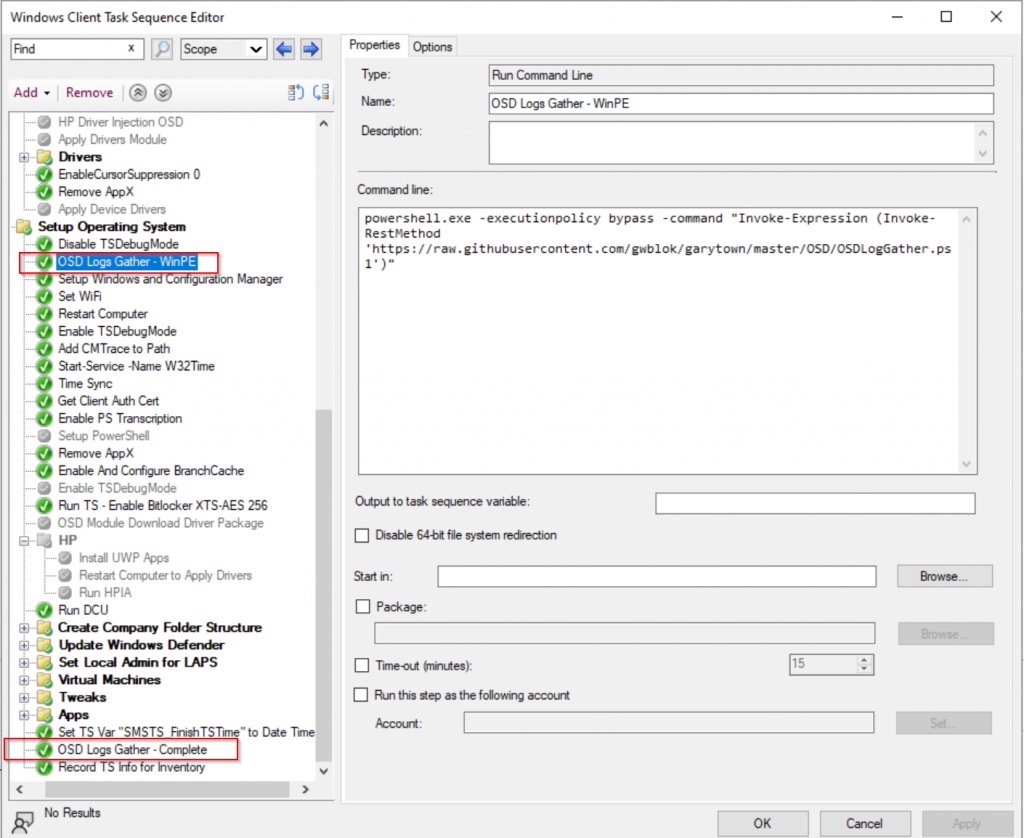Click the OK button
The width and height of the screenshot is (1024, 838).
click(x=762, y=824)
